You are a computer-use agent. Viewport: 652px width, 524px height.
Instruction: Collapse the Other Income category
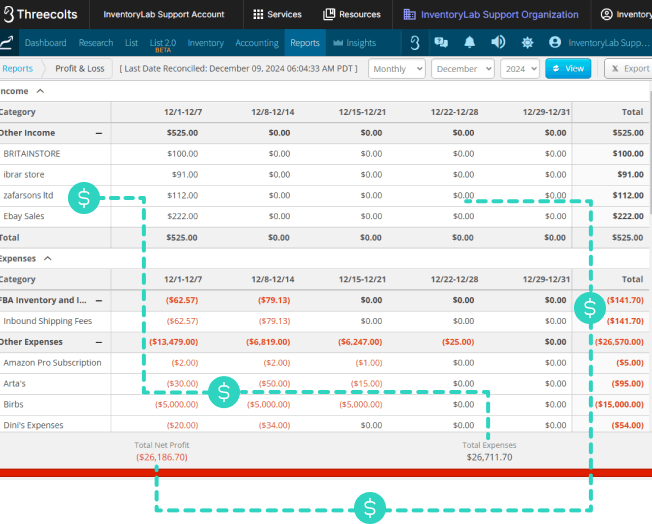pos(99,133)
